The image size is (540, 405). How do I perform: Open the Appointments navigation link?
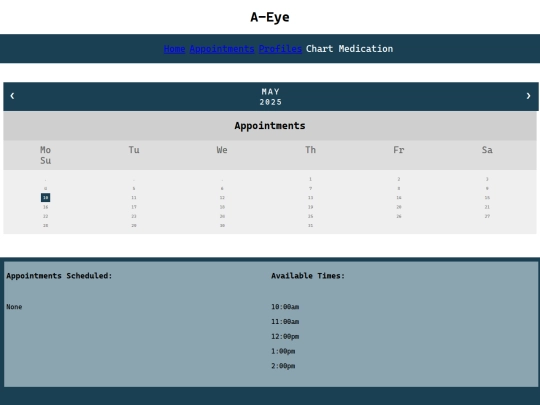click(222, 49)
